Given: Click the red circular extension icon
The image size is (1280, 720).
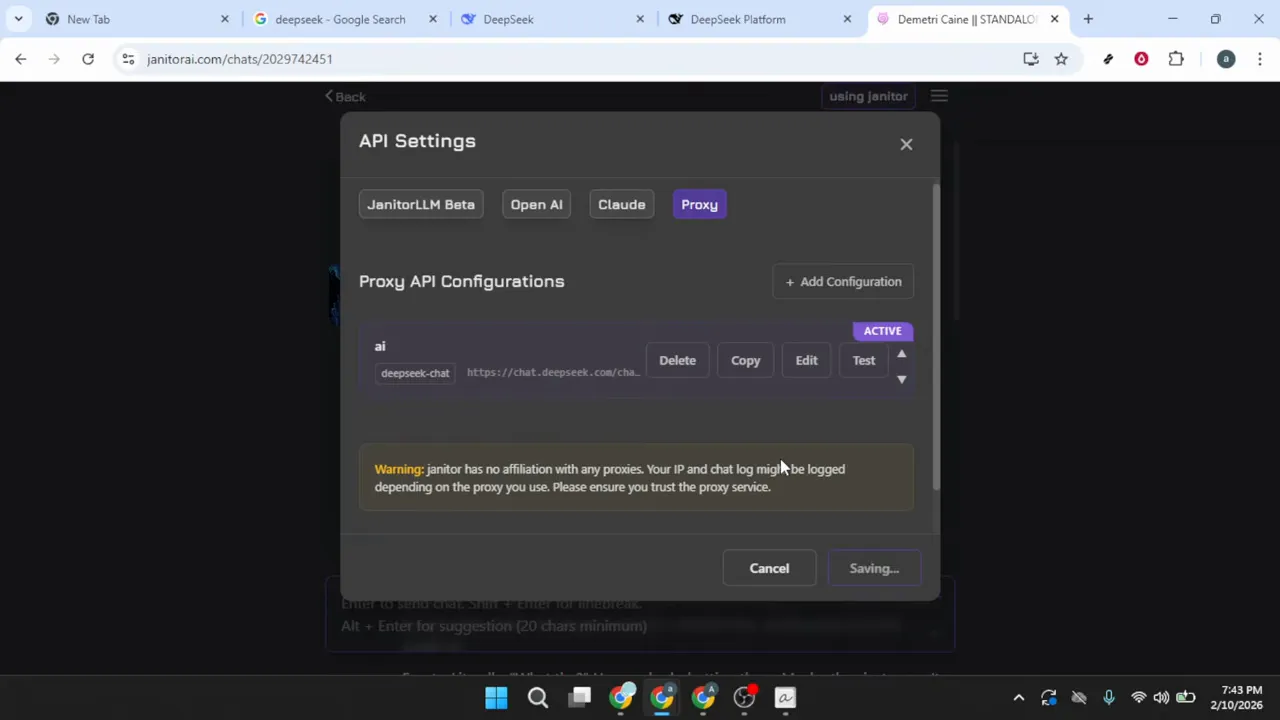Looking at the screenshot, I should click(x=1141, y=59).
